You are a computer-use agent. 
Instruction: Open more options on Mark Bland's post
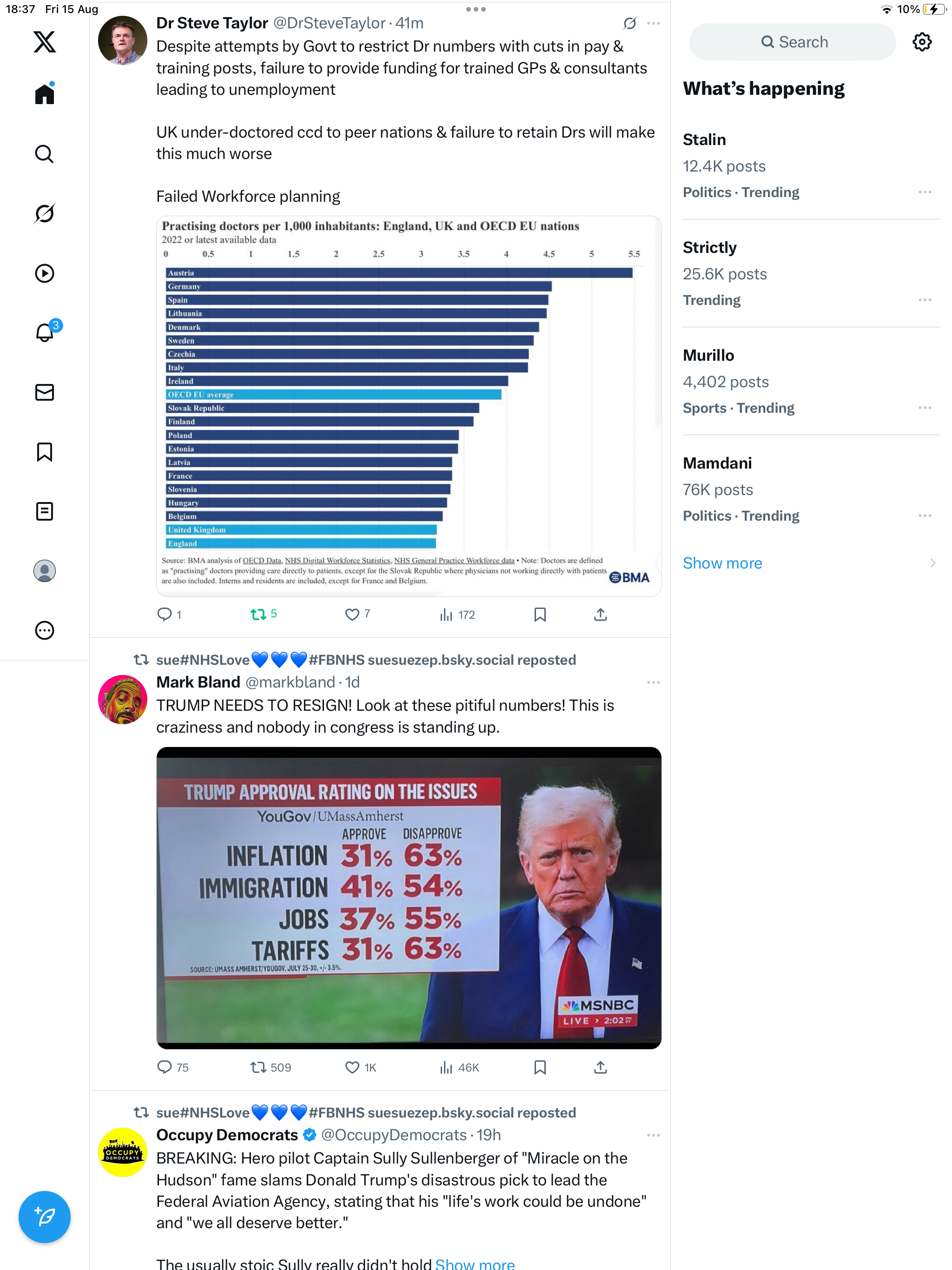(653, 683)
